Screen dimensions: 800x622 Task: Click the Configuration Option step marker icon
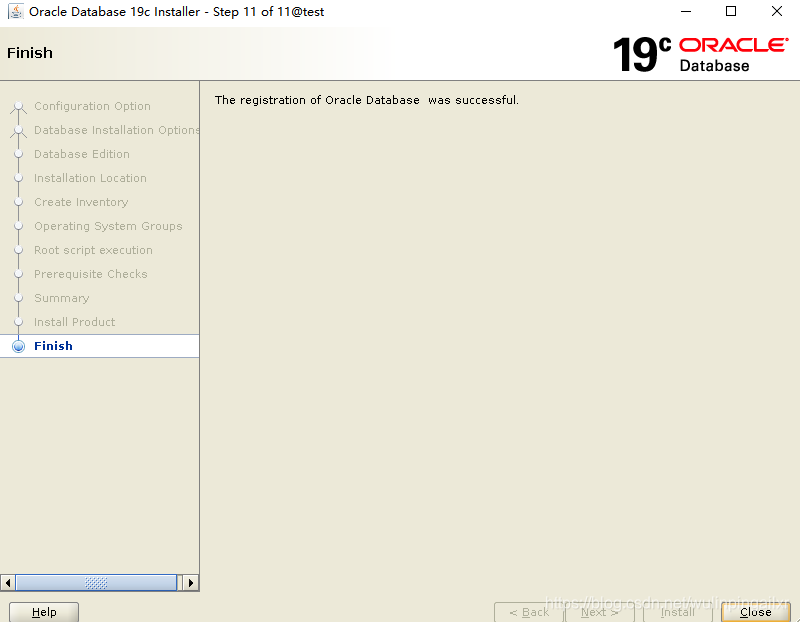[x=18, y=107]
